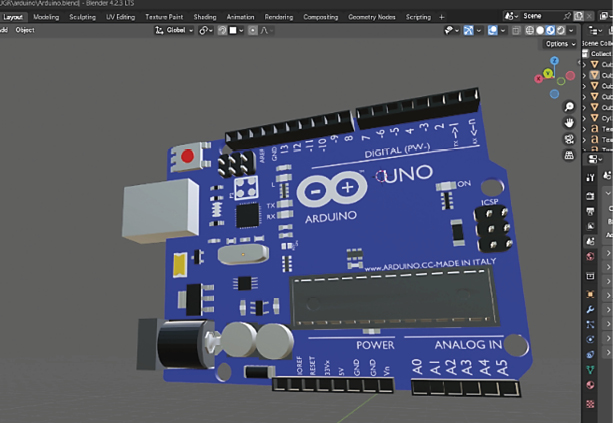The width and height of the screenshot is (613, 423).
Task: Open the Collection properties tab
Action: pyautogui.click(x=590, y=276)
